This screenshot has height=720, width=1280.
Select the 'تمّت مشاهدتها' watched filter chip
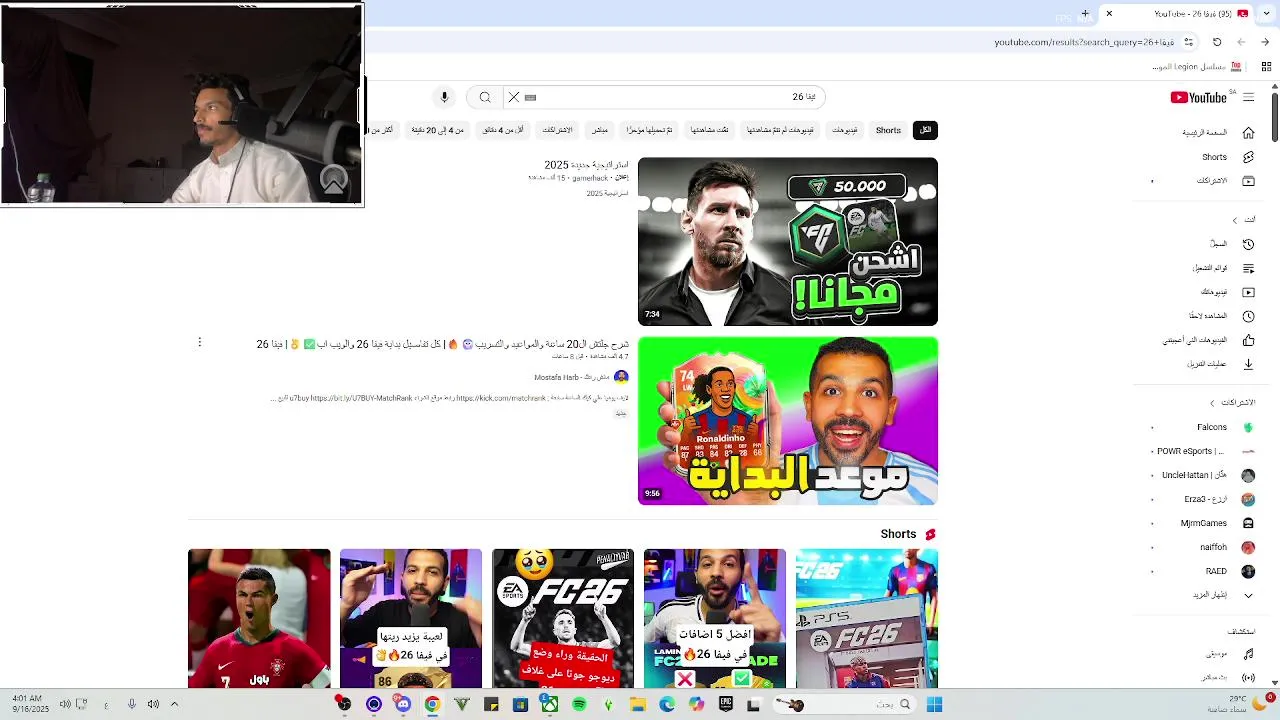[709, 130]
